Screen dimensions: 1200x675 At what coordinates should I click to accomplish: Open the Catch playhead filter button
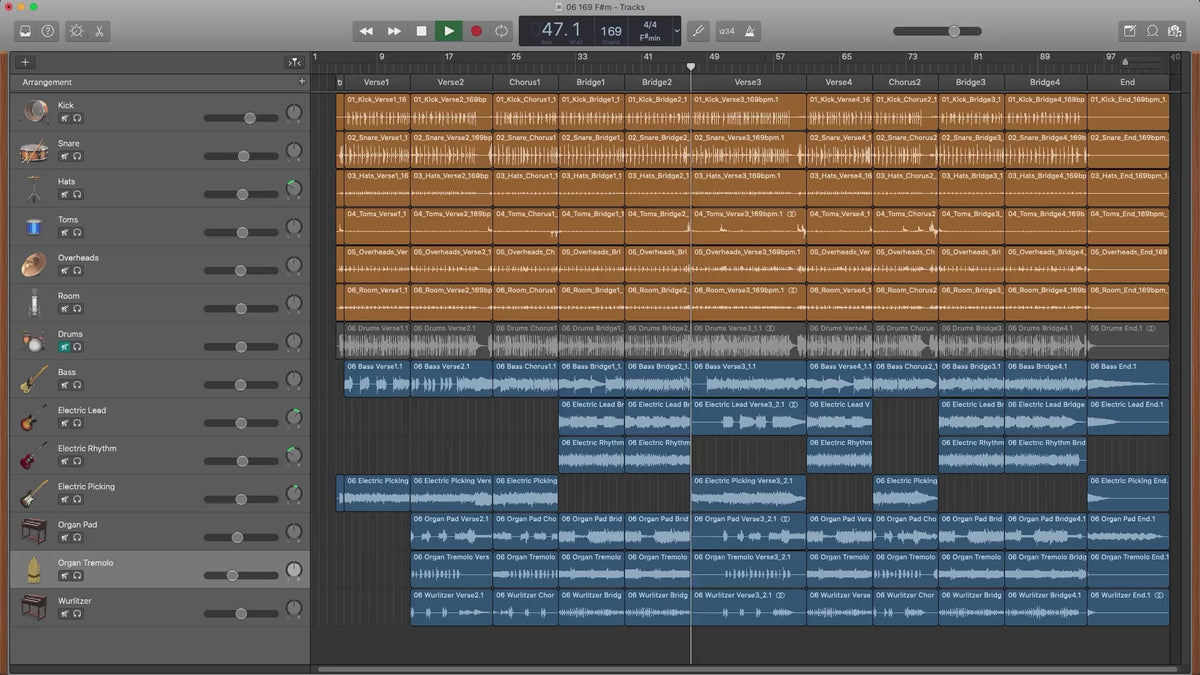coord(294,62)
